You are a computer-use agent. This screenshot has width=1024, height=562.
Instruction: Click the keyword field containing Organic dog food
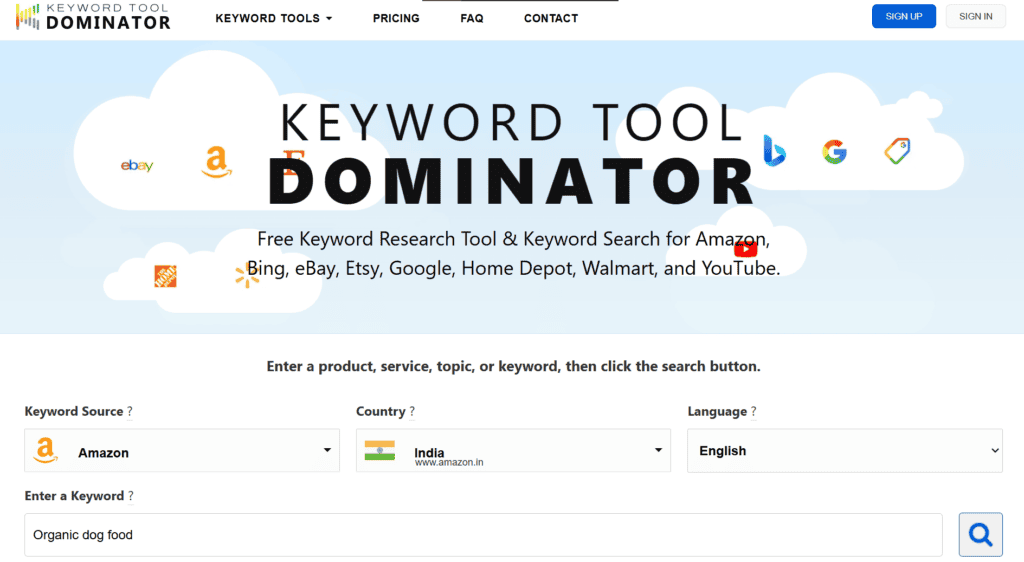(x=483, y=535)
